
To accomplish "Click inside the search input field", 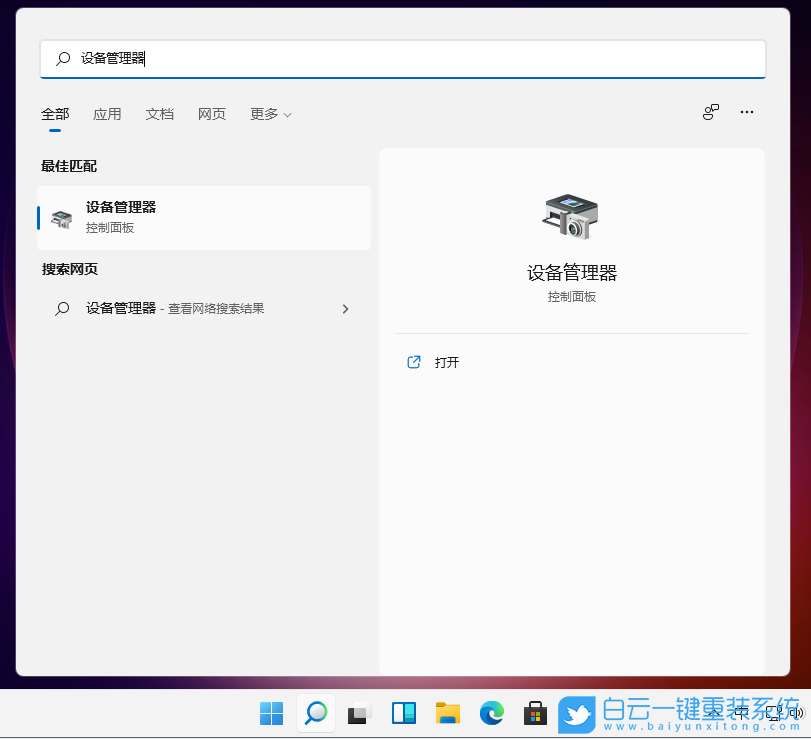I will (x=400, y=59).
